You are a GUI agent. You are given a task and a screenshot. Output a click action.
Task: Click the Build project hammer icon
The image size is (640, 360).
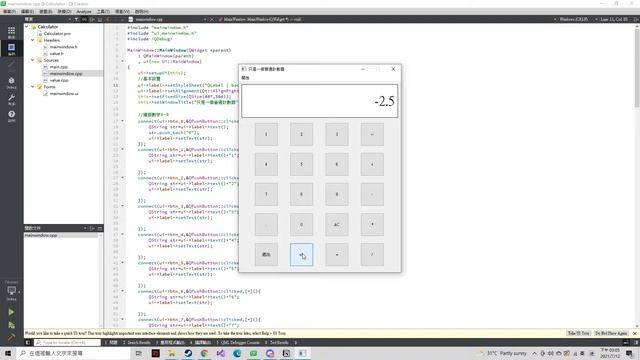click(11, 337)
